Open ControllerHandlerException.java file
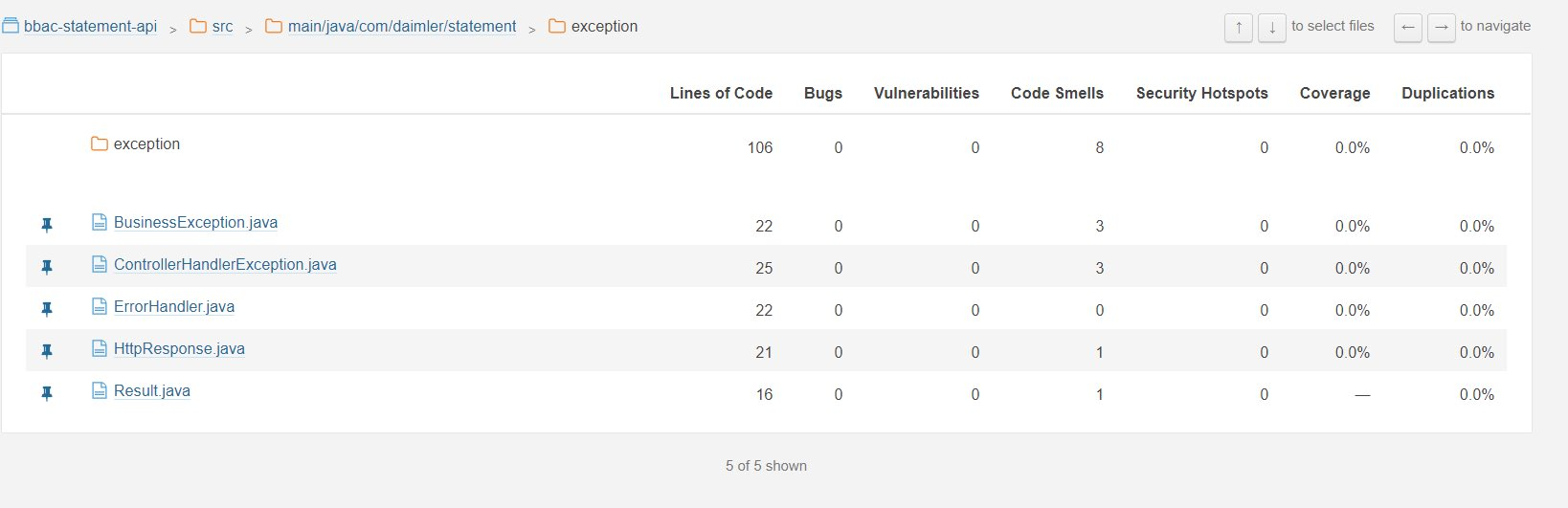 (x=225, y=264)
